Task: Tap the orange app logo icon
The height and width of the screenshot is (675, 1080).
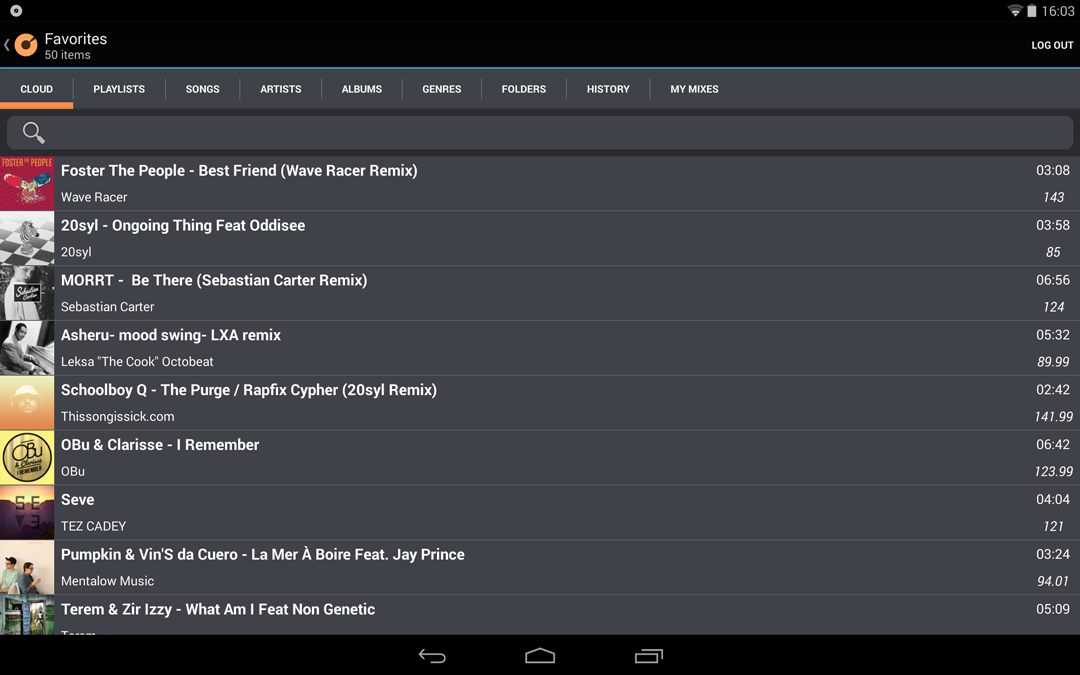Action: click(x=26, y=45)
